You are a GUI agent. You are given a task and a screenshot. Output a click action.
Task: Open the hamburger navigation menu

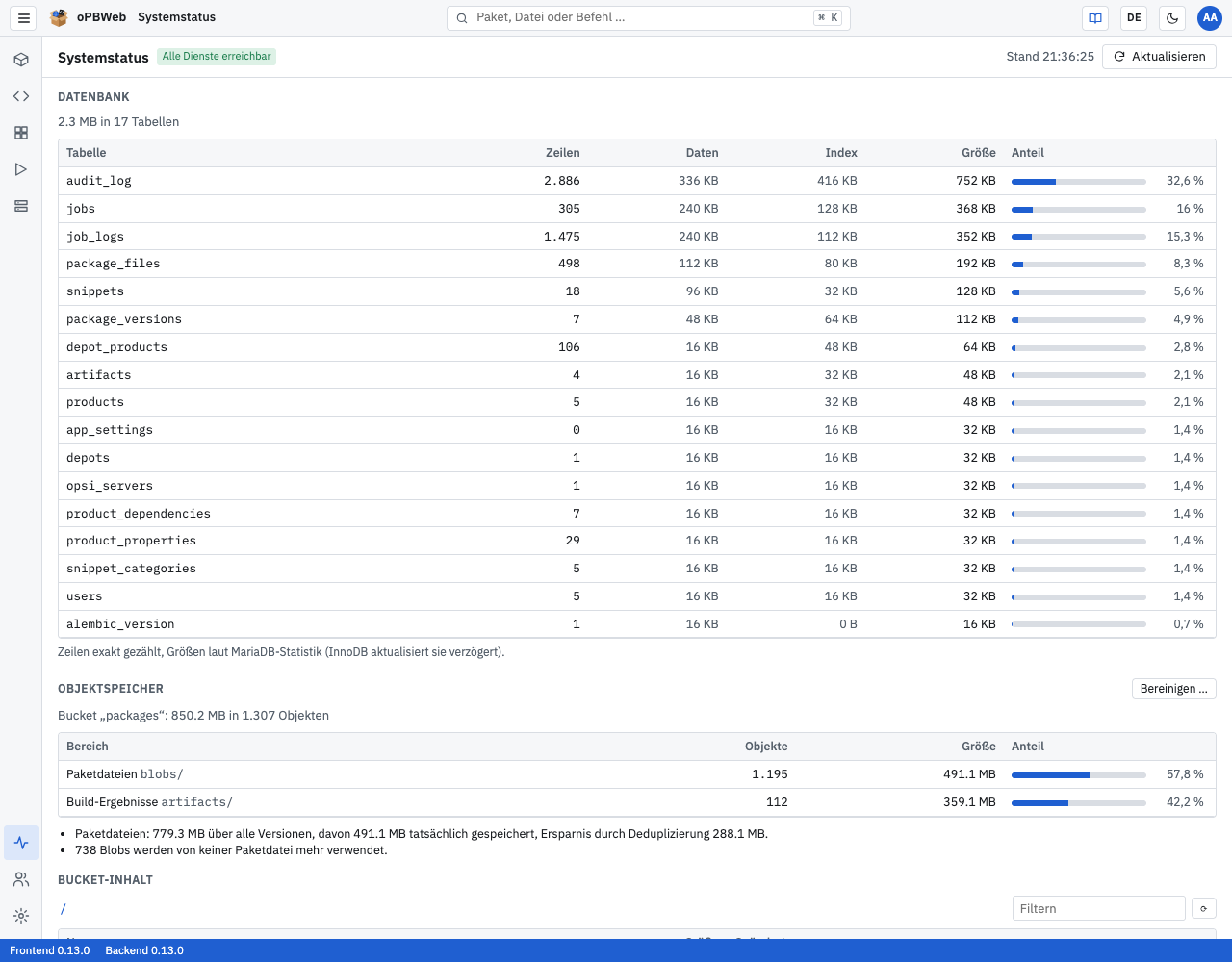click(x=24, y=17)
